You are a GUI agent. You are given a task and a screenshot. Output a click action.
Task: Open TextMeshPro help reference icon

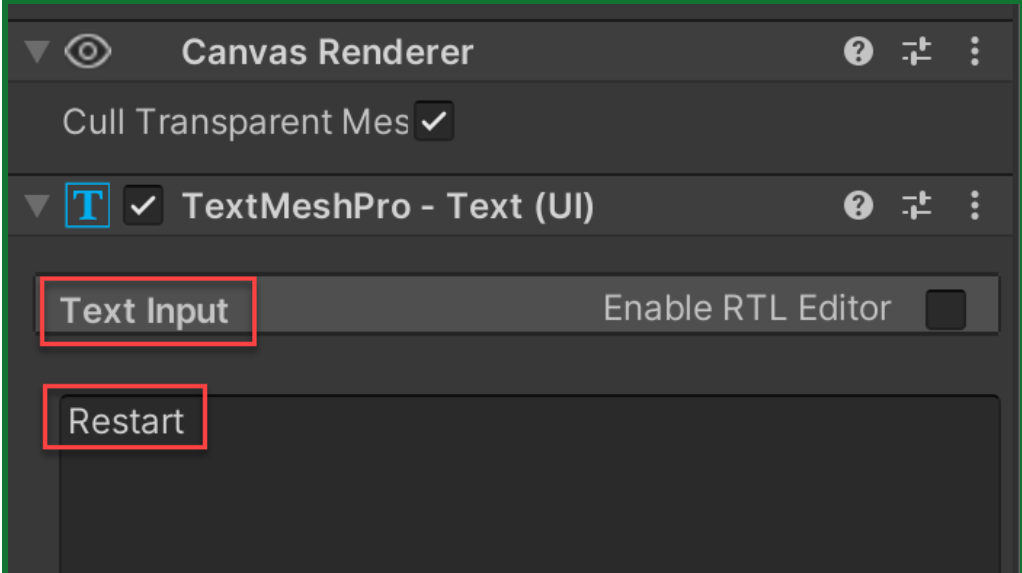(858, 206)
